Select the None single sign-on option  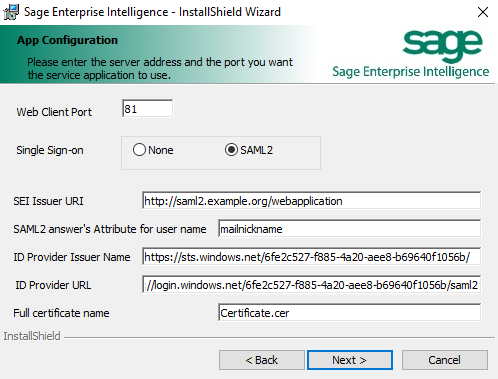point(153,150)
